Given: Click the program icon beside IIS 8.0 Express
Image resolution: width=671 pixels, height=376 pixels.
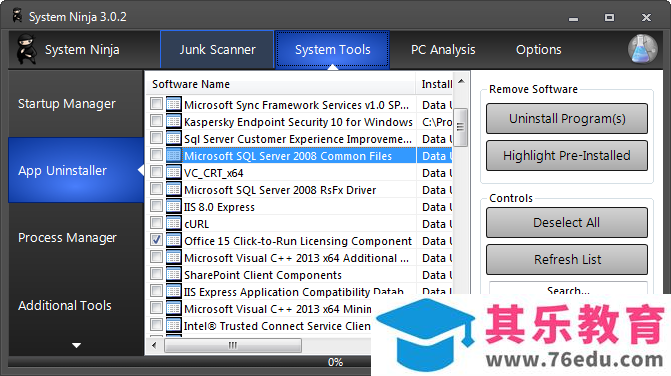Looking at the screenshot, I should (x=173, y=207).
